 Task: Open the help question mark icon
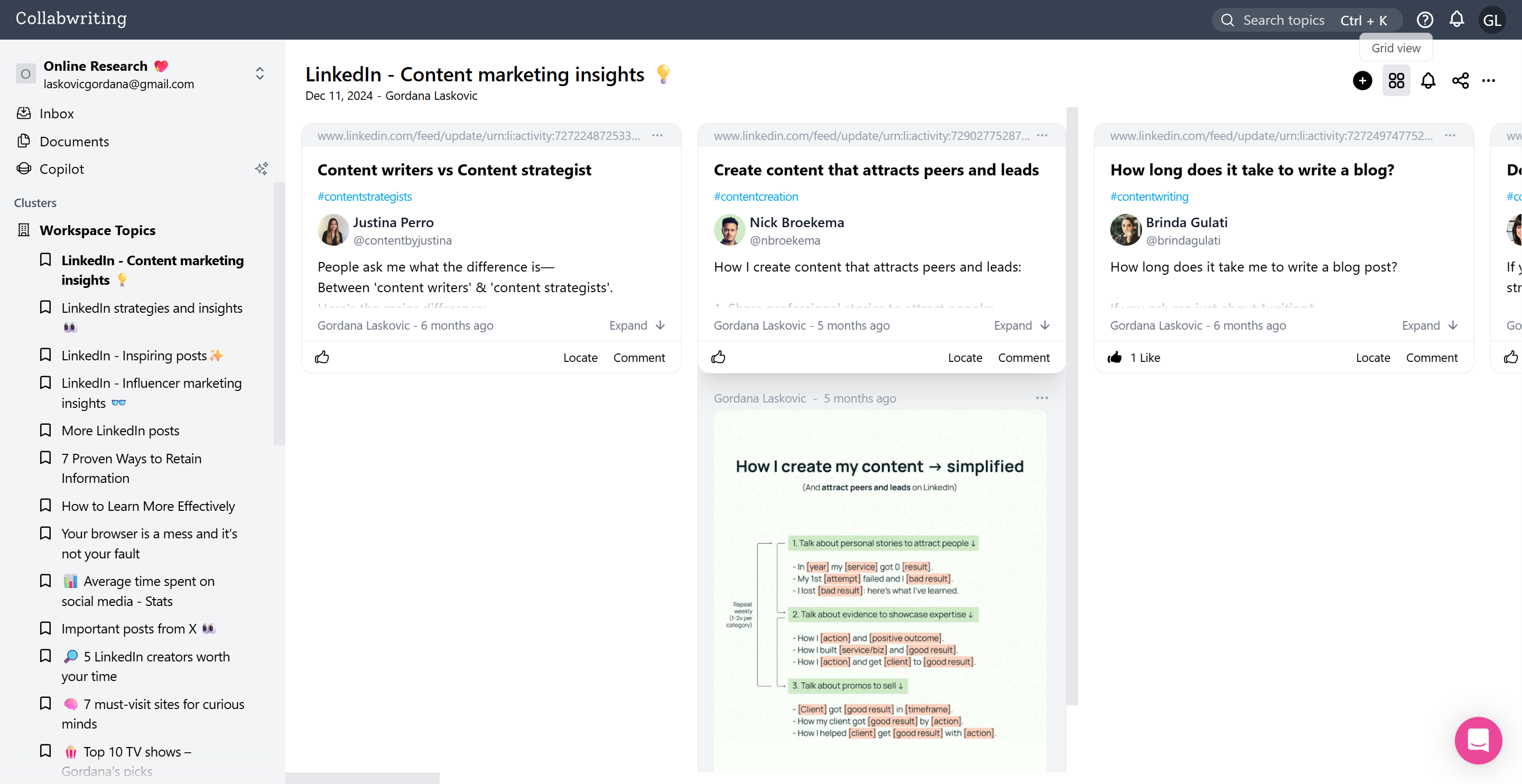pyautogui.click(x=1425, y=20)
